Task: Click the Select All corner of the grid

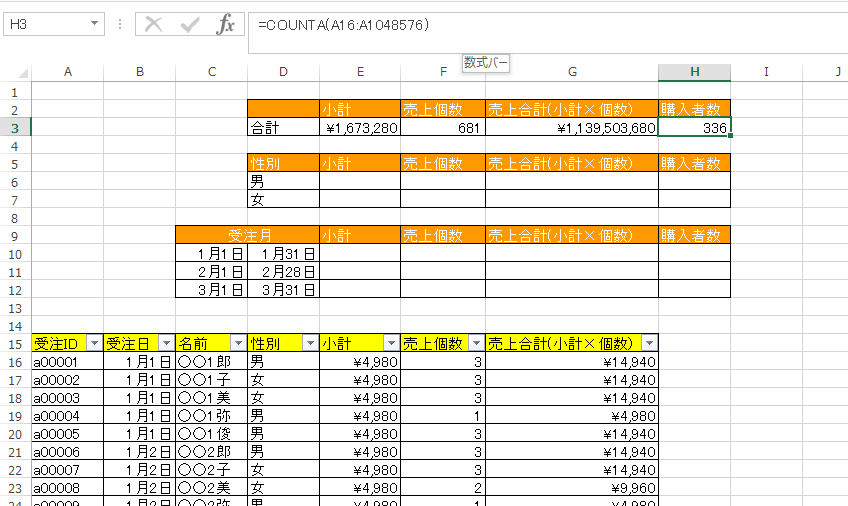Action: pyautogui.click(x=16, y=72)
